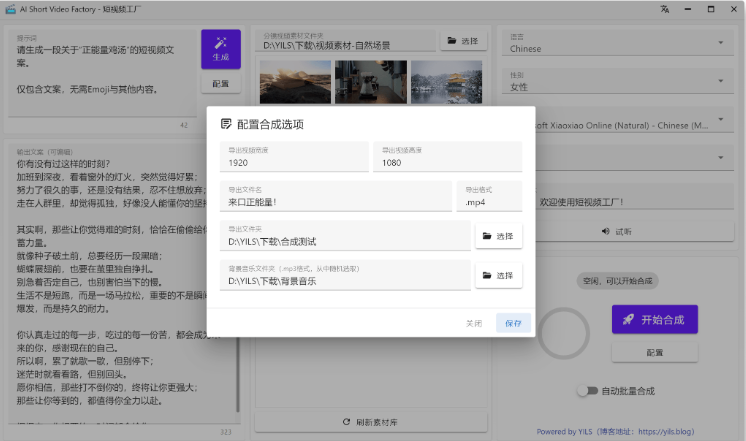
Task: Click the speaker 试听 preview button
Action: click(x=616, y=231)
